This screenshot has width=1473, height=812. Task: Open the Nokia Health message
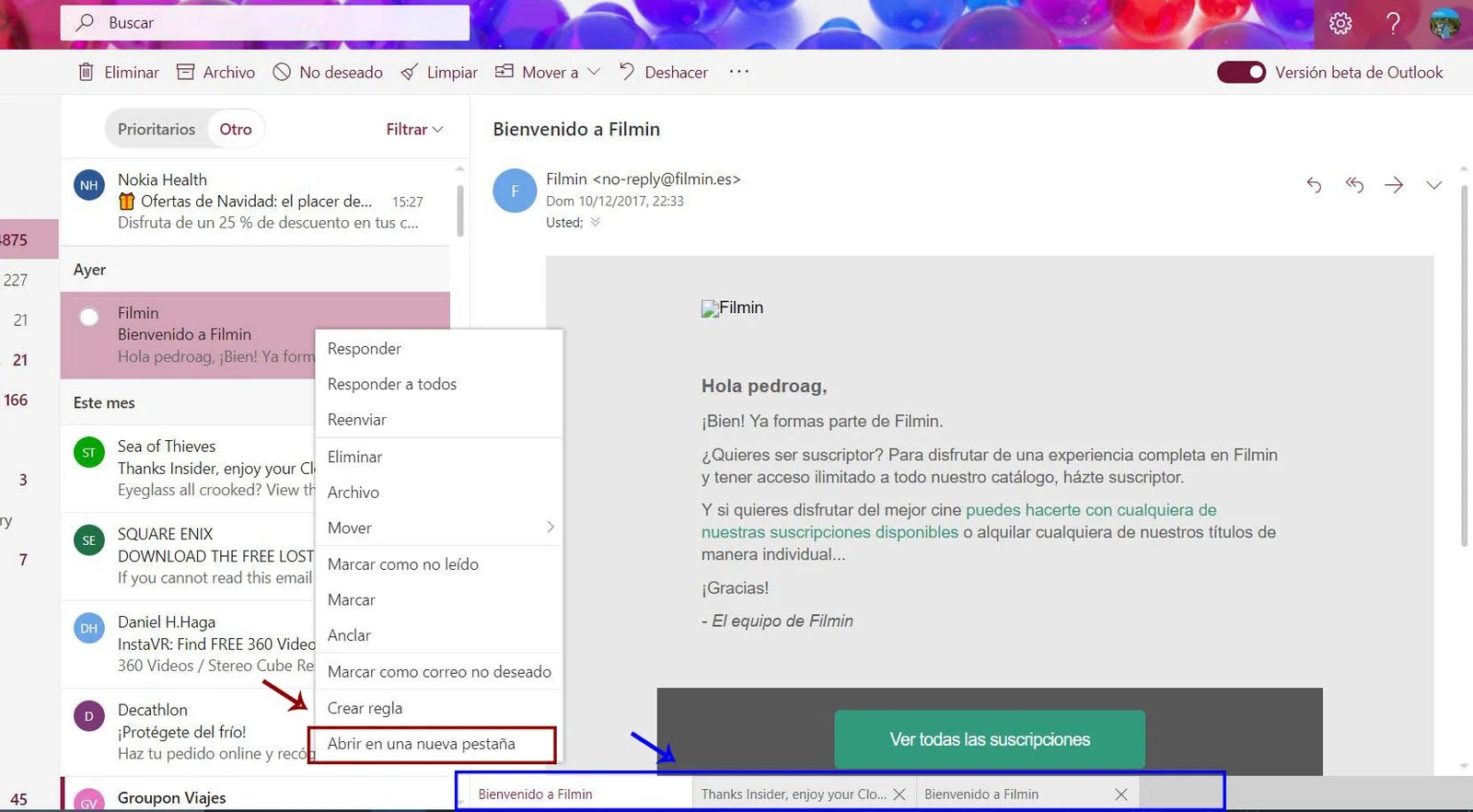pos(255,202)
